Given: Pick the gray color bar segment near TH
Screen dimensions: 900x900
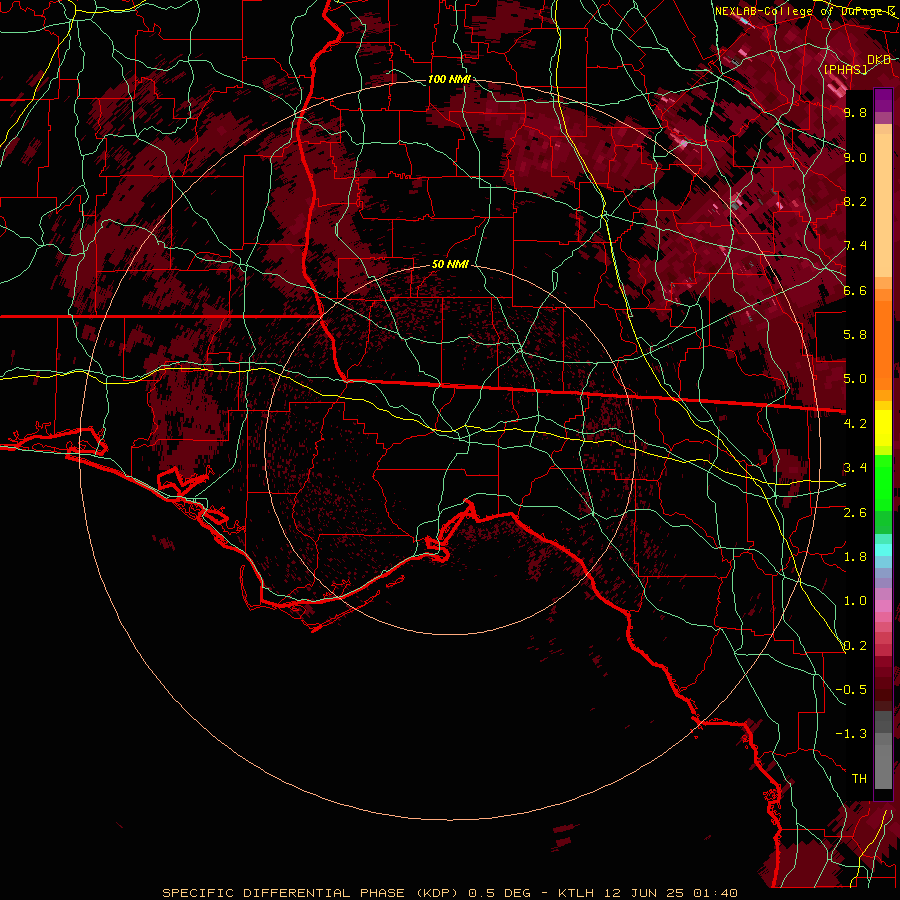Looking at the screenshot, I should coord(883,767).
